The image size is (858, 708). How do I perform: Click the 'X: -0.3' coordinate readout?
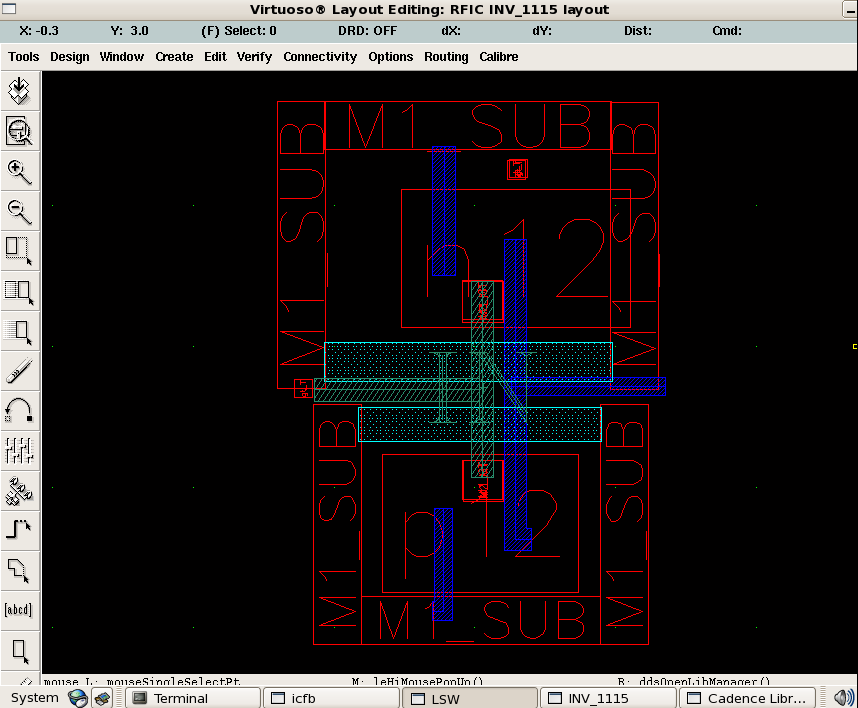pos(38,31)
